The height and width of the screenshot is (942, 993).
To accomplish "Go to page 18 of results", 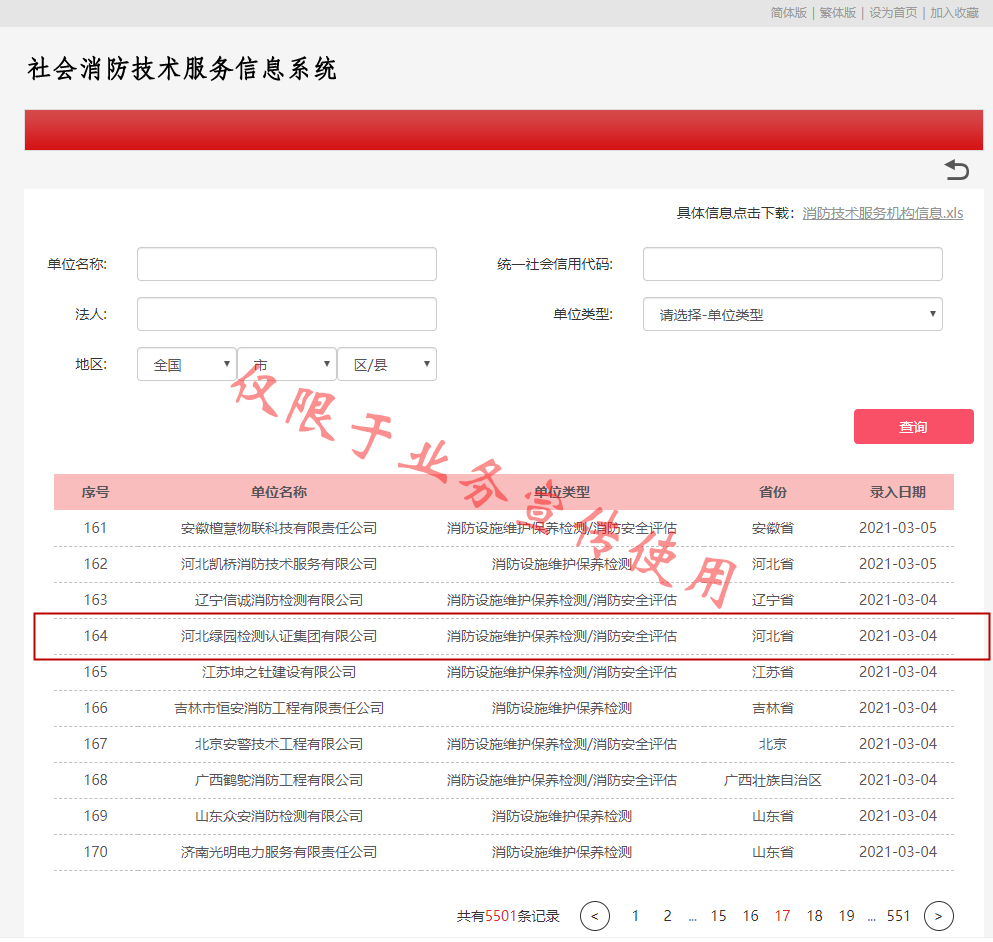I will (814, 915).
